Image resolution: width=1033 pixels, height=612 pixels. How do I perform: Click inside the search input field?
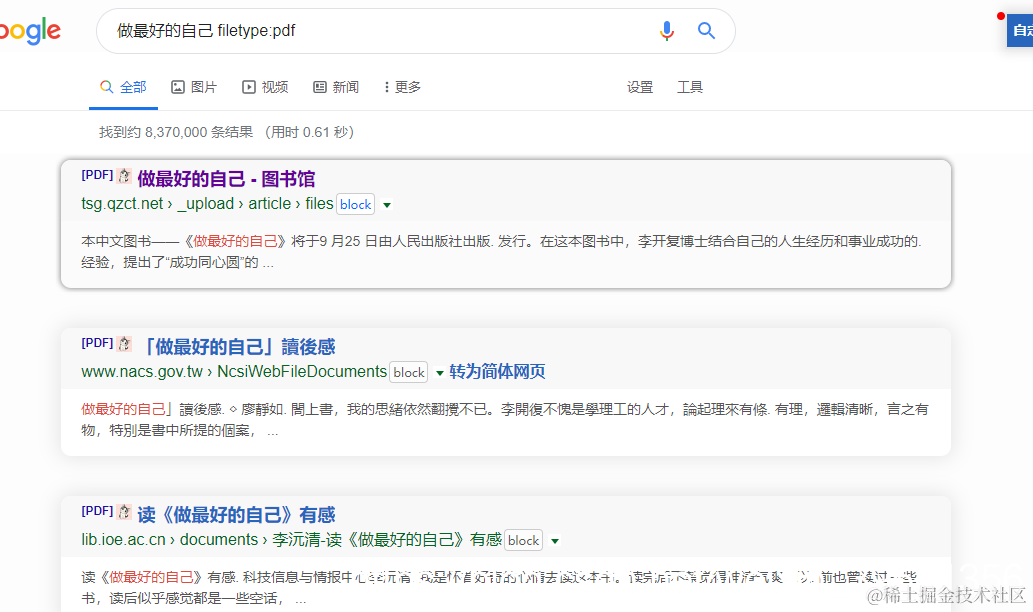[300, 31]
